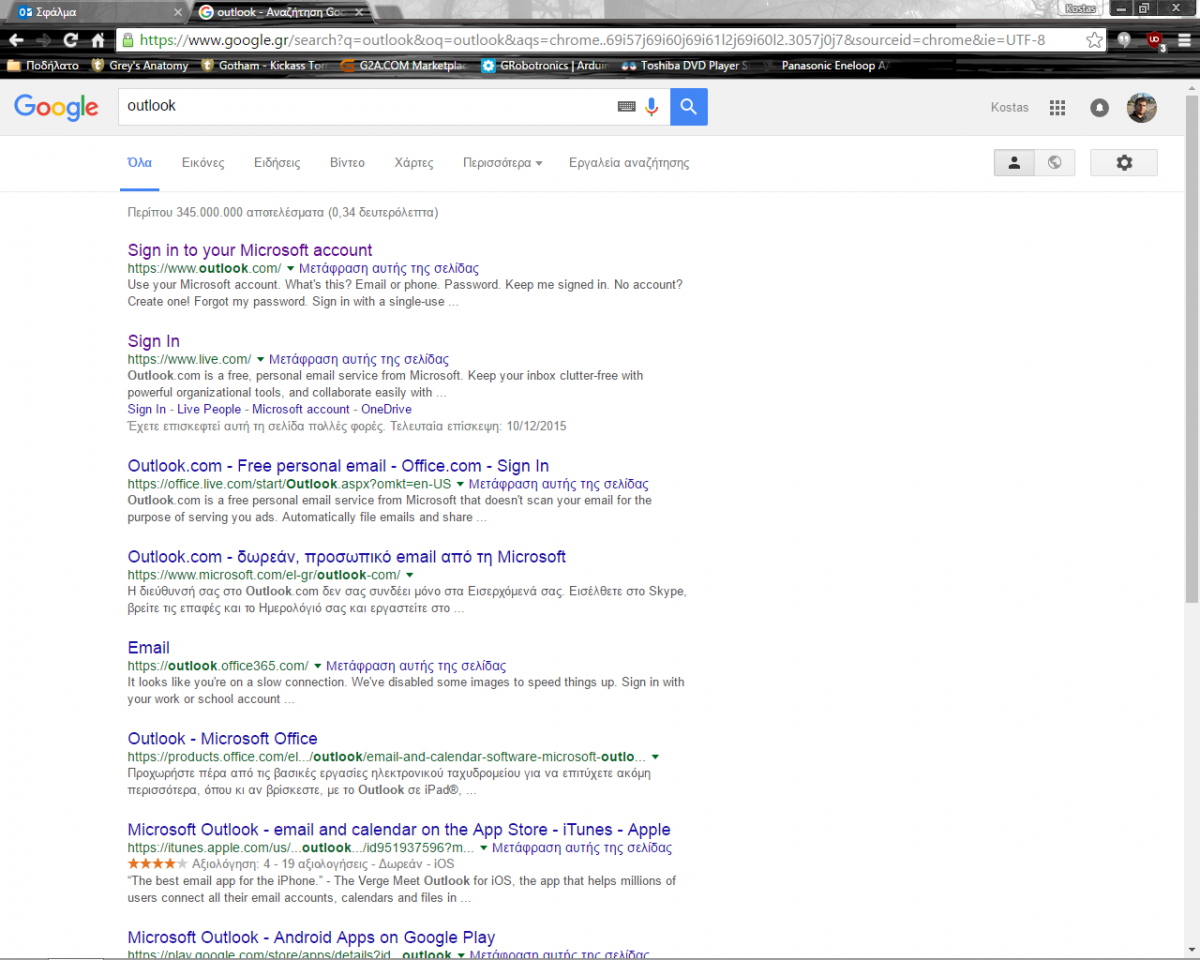Open the Ποδήλατο bookmarks folder
1200x960 pixels.
pos(43,66)
